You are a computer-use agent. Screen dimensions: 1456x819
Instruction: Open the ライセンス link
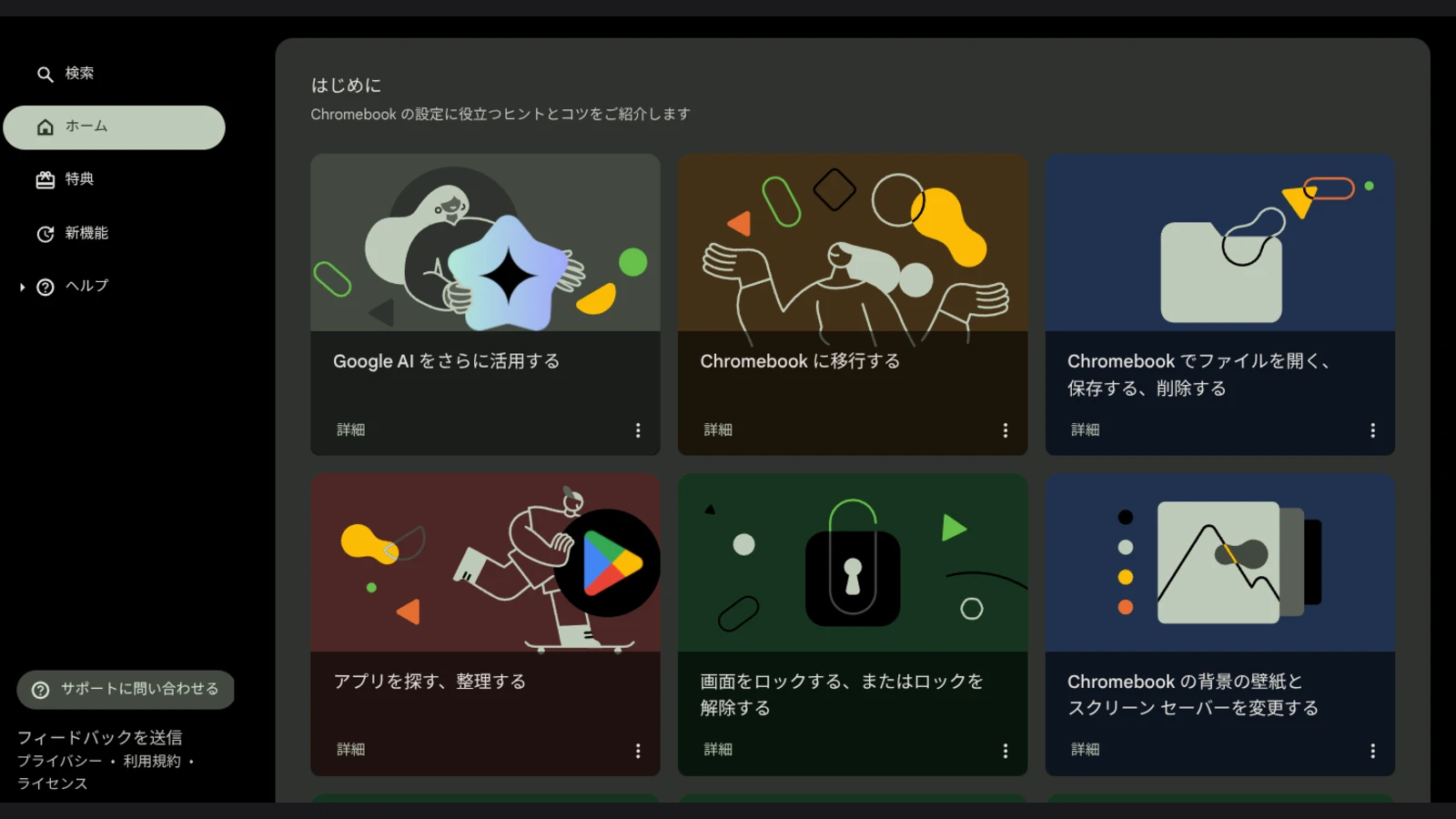pos(52,784)
